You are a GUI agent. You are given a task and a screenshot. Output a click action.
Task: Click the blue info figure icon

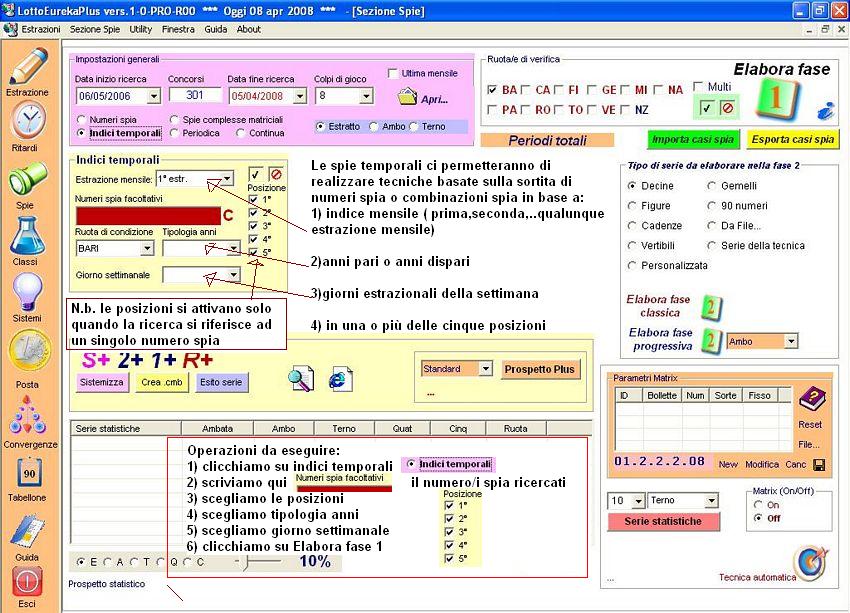point(825,110)
